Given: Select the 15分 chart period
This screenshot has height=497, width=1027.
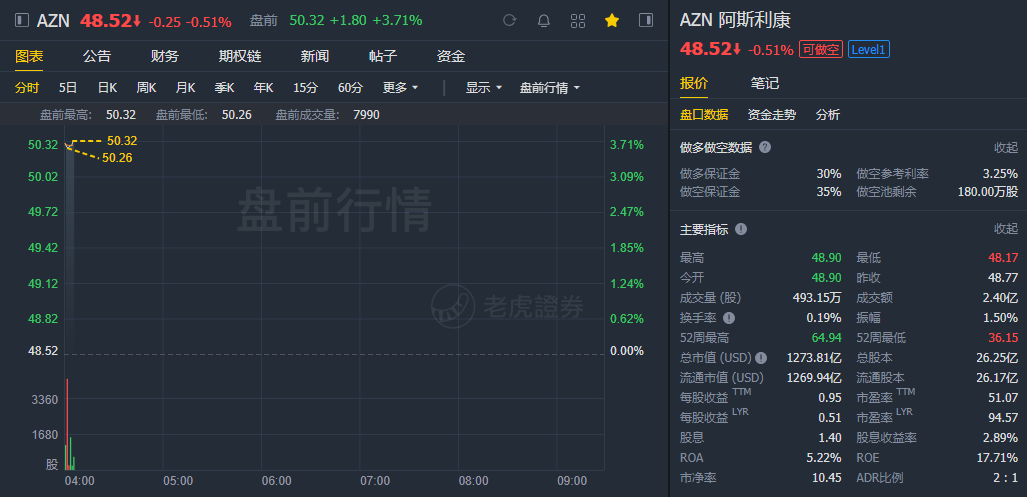Looking at the screenshot, I should (305, 88).
